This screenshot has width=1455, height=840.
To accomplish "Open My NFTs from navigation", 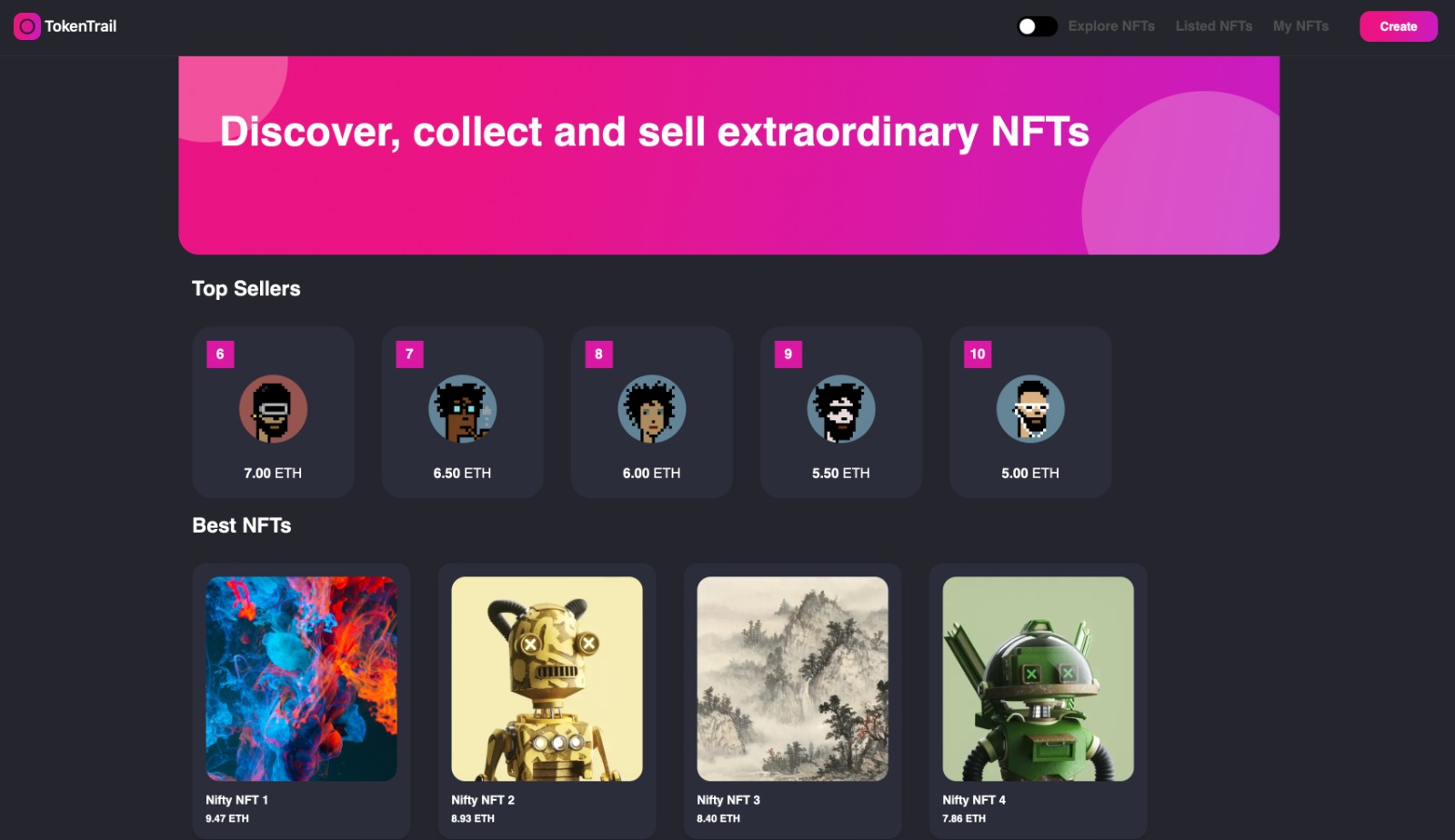I will (1300, 26).
